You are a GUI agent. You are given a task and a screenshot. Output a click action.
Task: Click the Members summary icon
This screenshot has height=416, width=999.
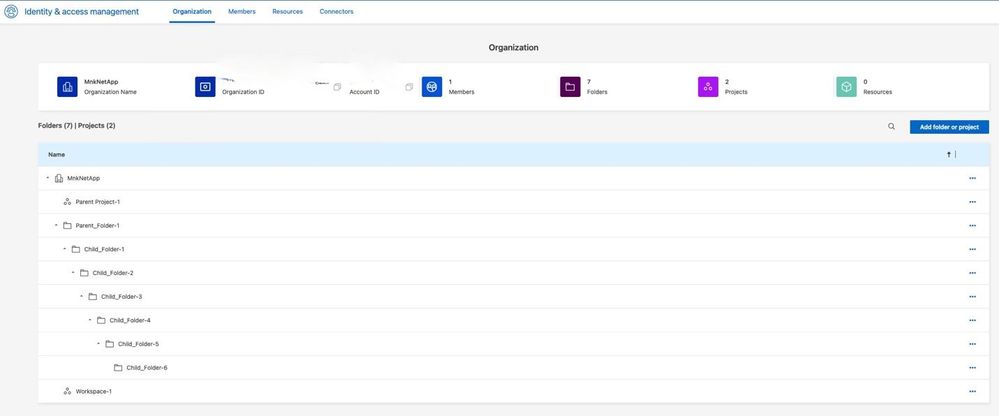tap(432, 87)
